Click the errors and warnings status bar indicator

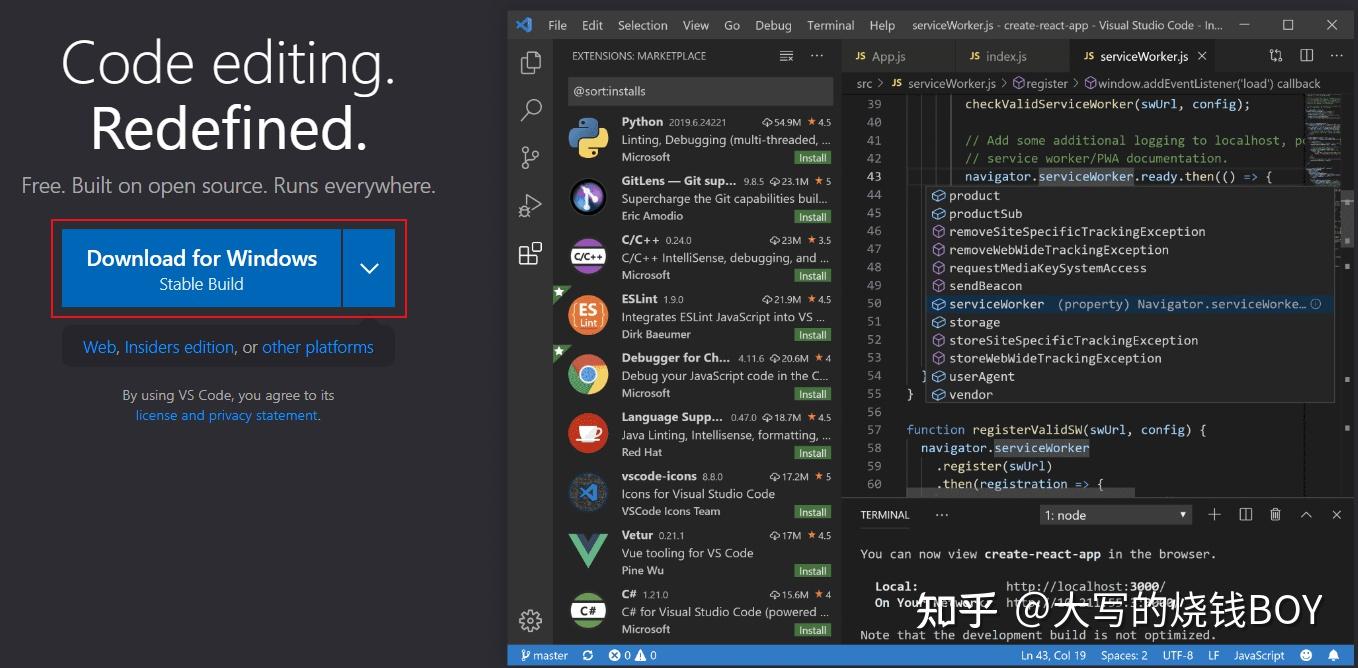[631, 655]
